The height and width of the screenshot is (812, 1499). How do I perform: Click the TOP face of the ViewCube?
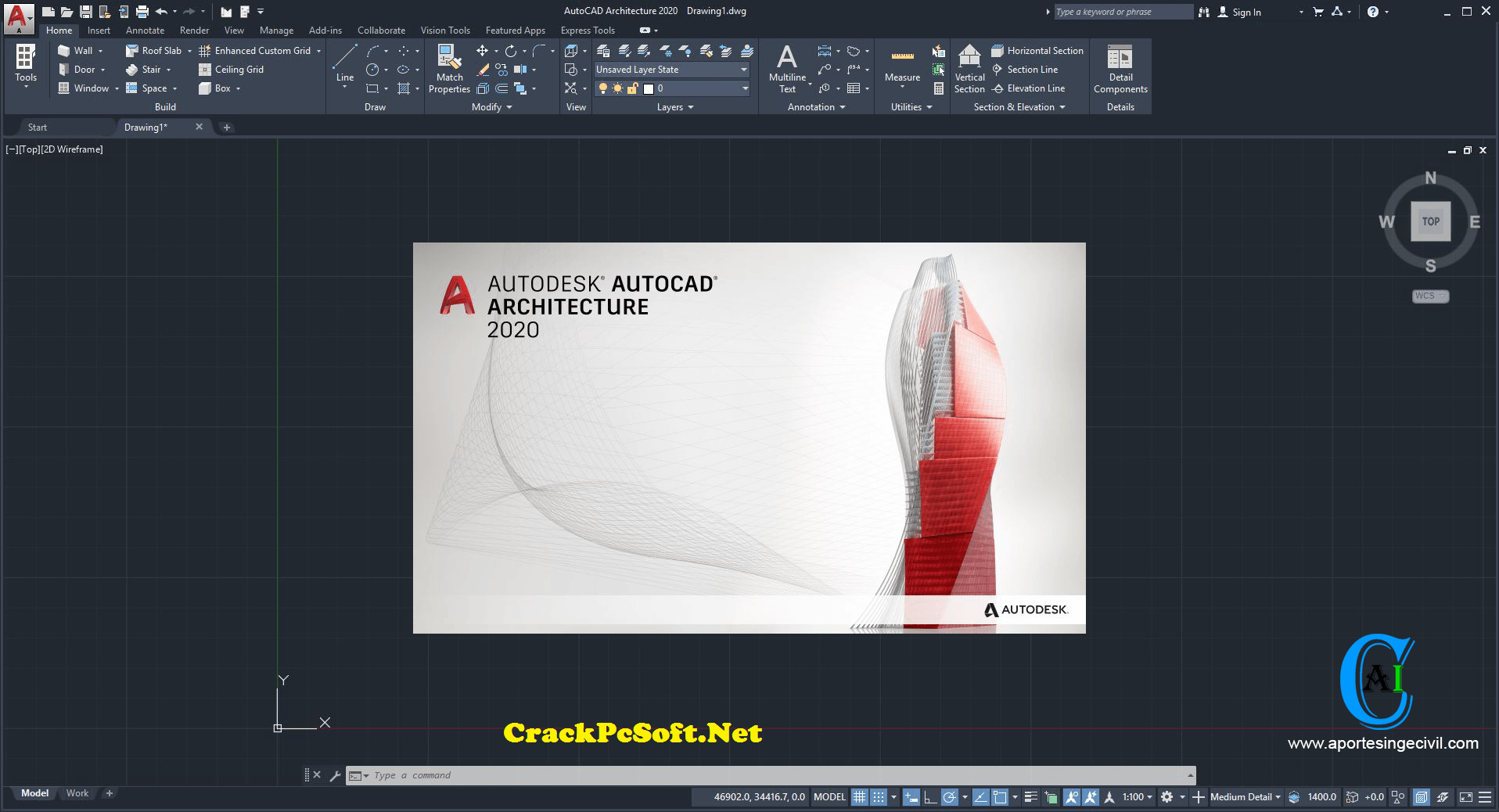coord(1431,221)
